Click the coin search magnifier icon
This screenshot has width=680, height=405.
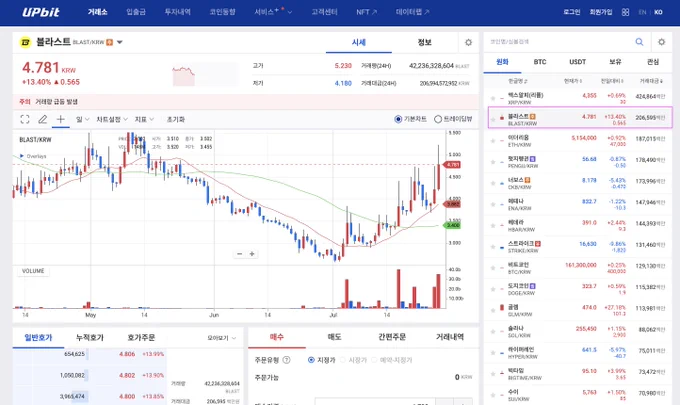[639, 42]
